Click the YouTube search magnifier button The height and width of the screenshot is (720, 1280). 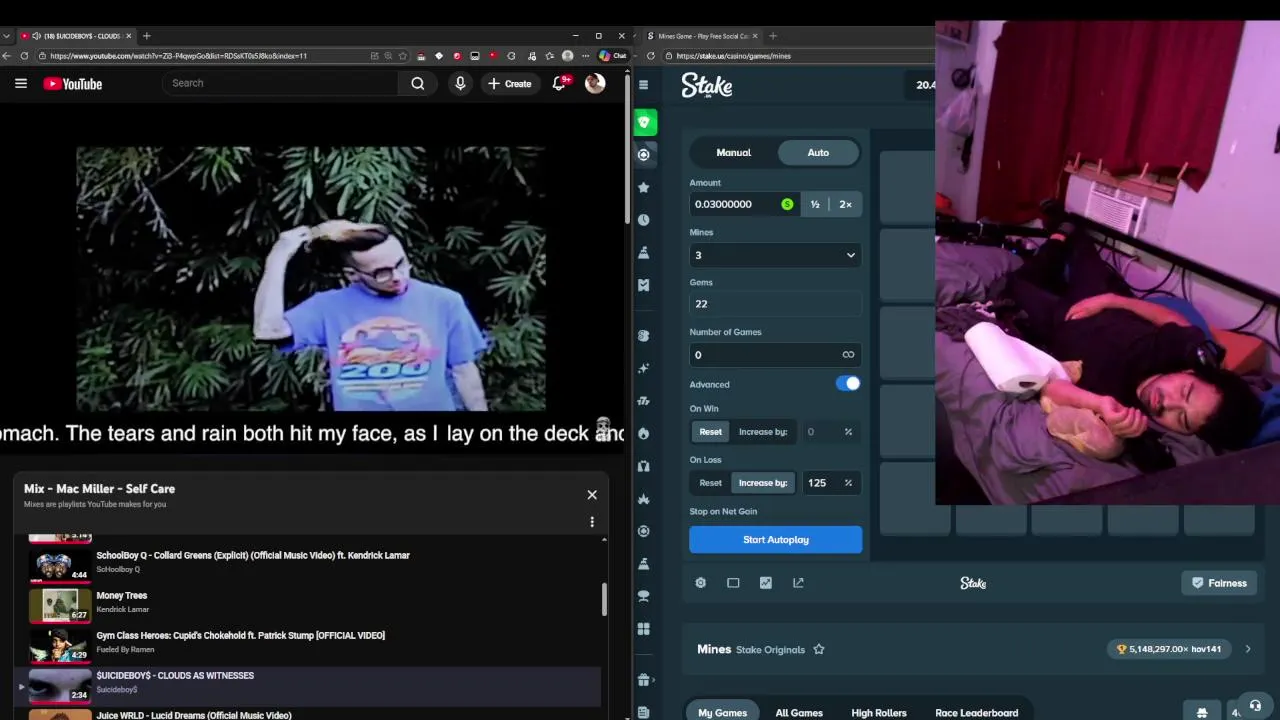click(418, 84)
